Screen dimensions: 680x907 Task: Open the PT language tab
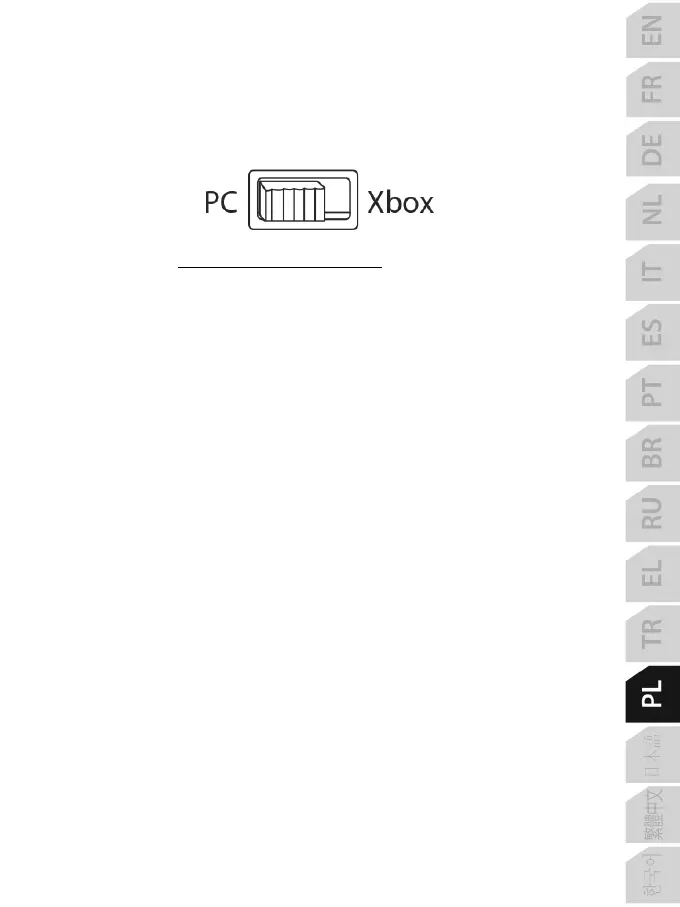pyautogui.click(x=652, y=392)
